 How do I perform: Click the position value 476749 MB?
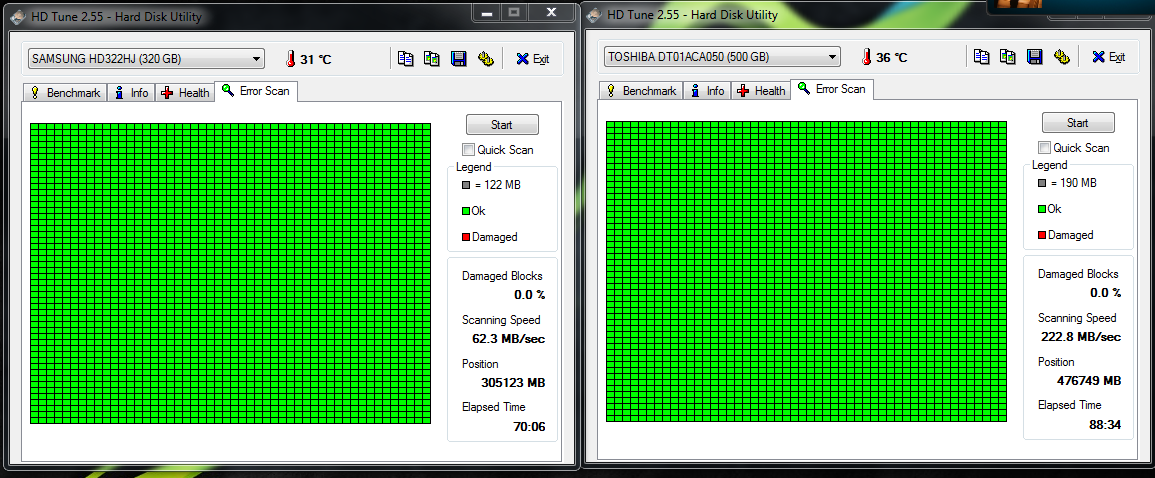tap(1089, 381)
